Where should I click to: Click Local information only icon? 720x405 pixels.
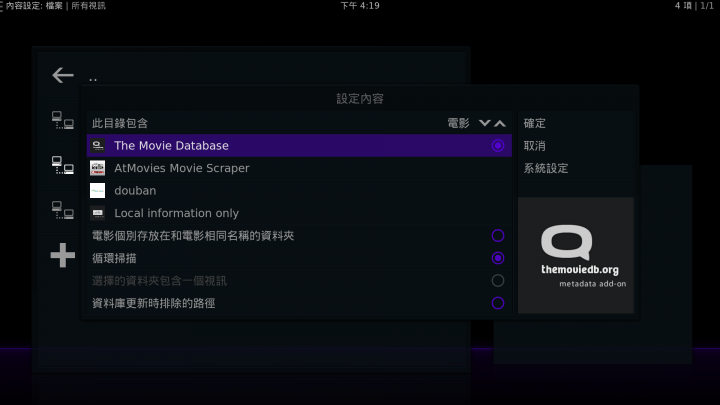[x=97, y=213]
